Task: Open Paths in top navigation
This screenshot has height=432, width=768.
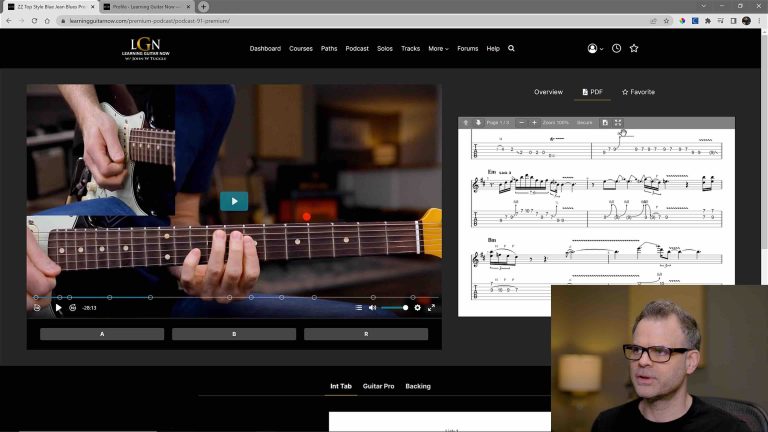Action: tap(329, 48)
